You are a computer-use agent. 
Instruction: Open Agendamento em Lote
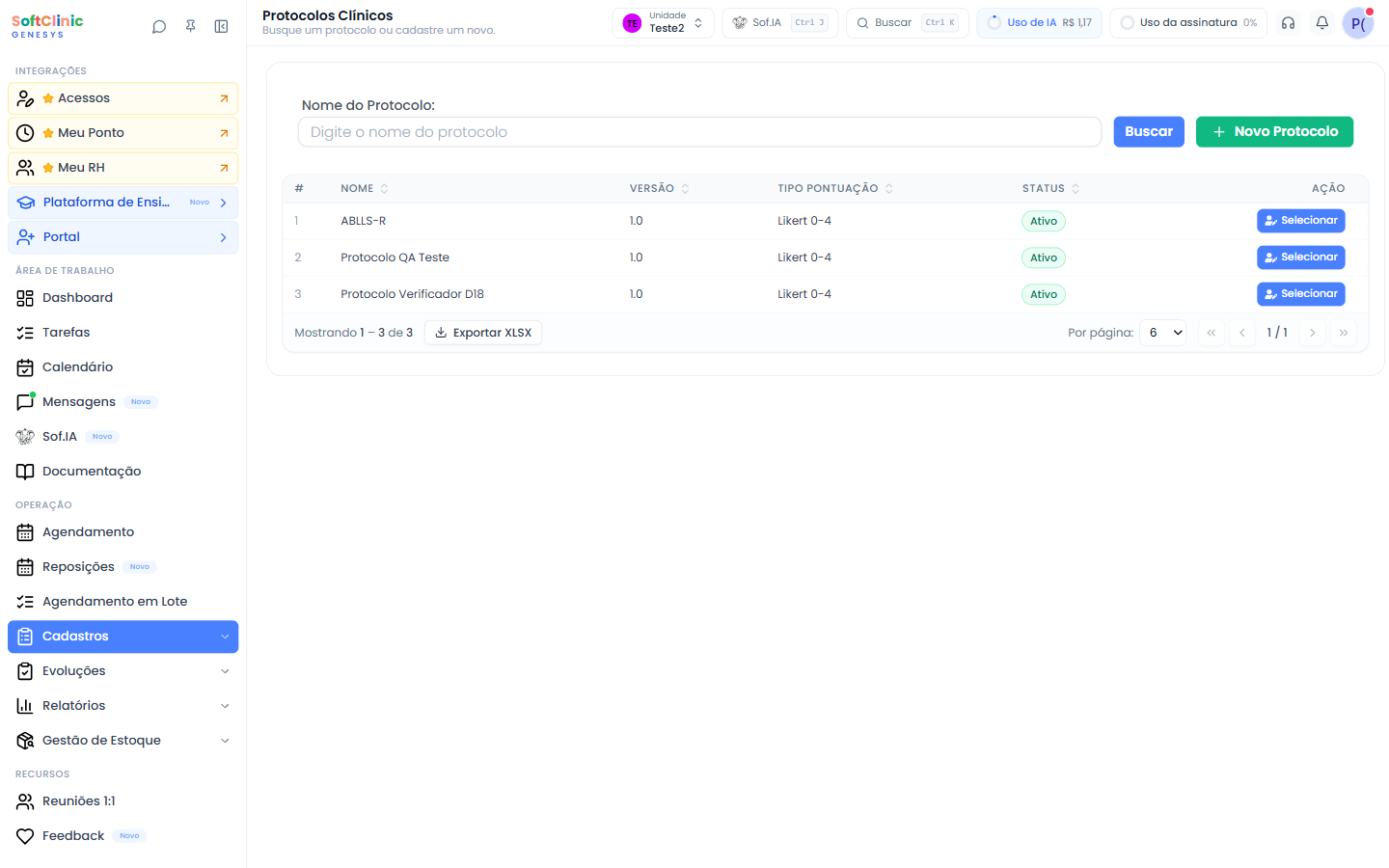[x=123, y=602]
